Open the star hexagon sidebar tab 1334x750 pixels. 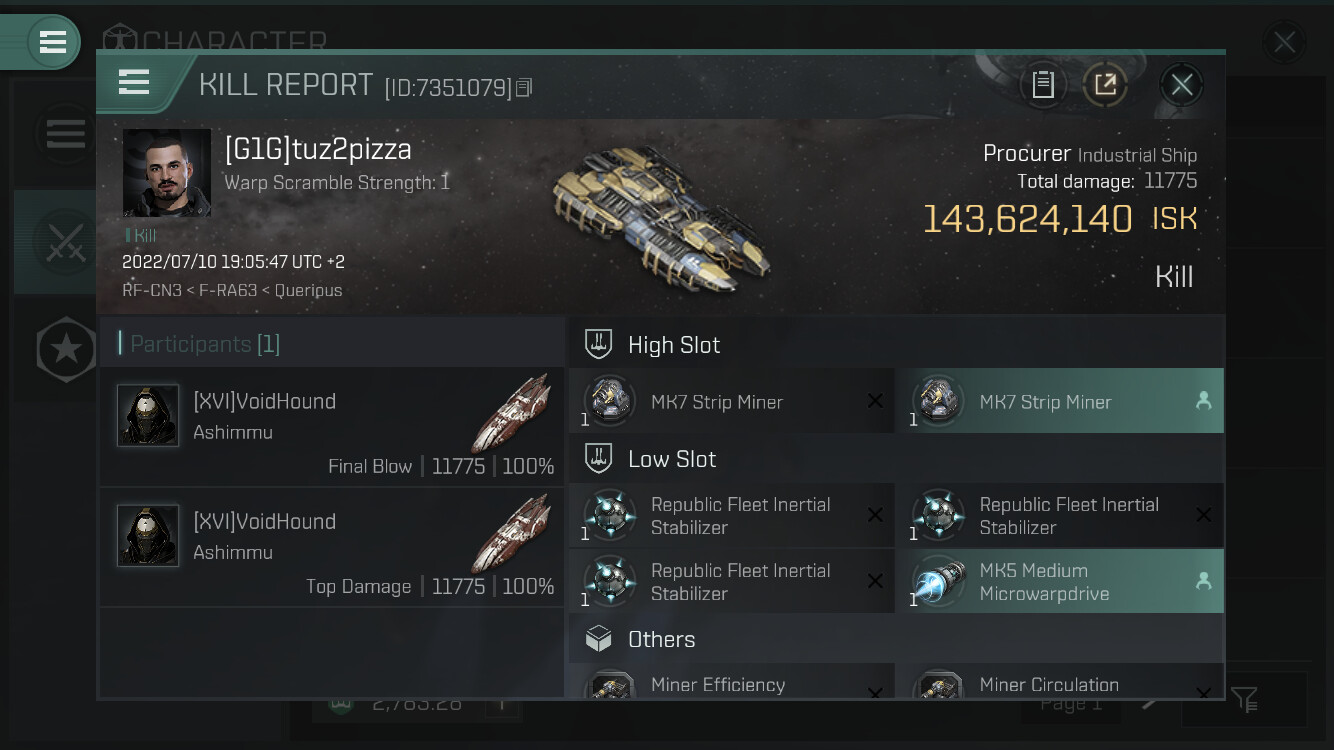click(x=66, y=349)
